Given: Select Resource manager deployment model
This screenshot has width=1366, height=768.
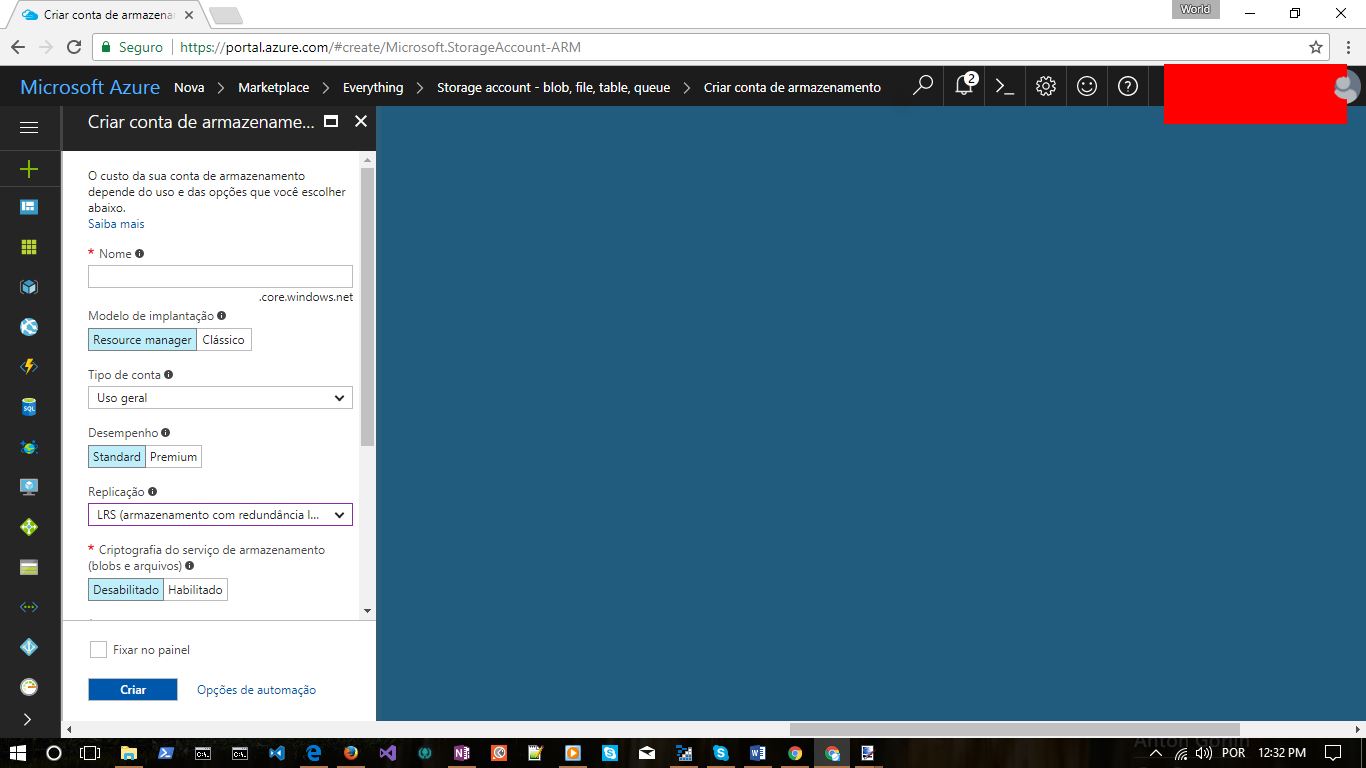Looking at the screenshot, I should (x=142, y=340).
